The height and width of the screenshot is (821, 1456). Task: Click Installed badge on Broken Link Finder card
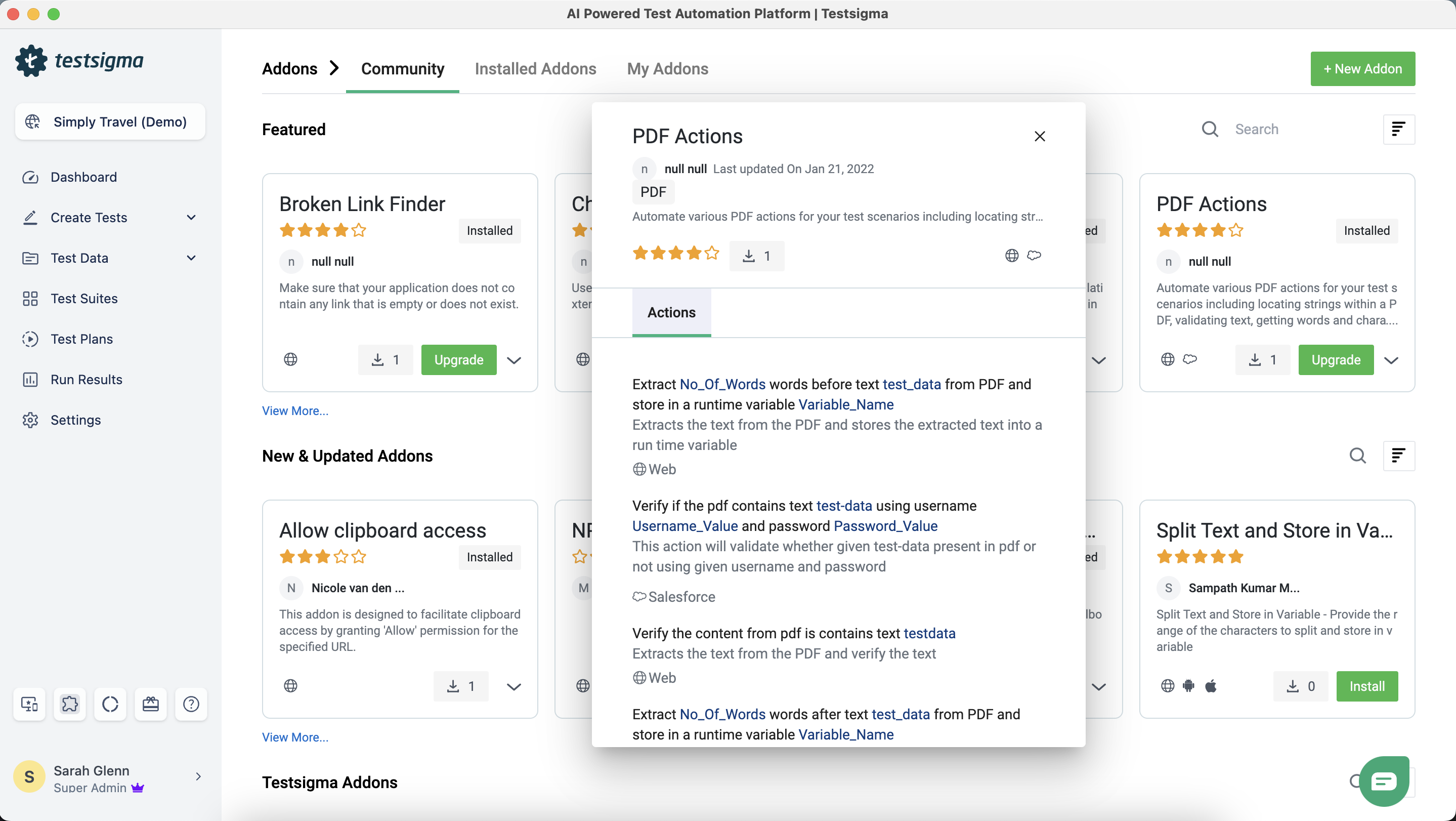(x=490, y=231)
